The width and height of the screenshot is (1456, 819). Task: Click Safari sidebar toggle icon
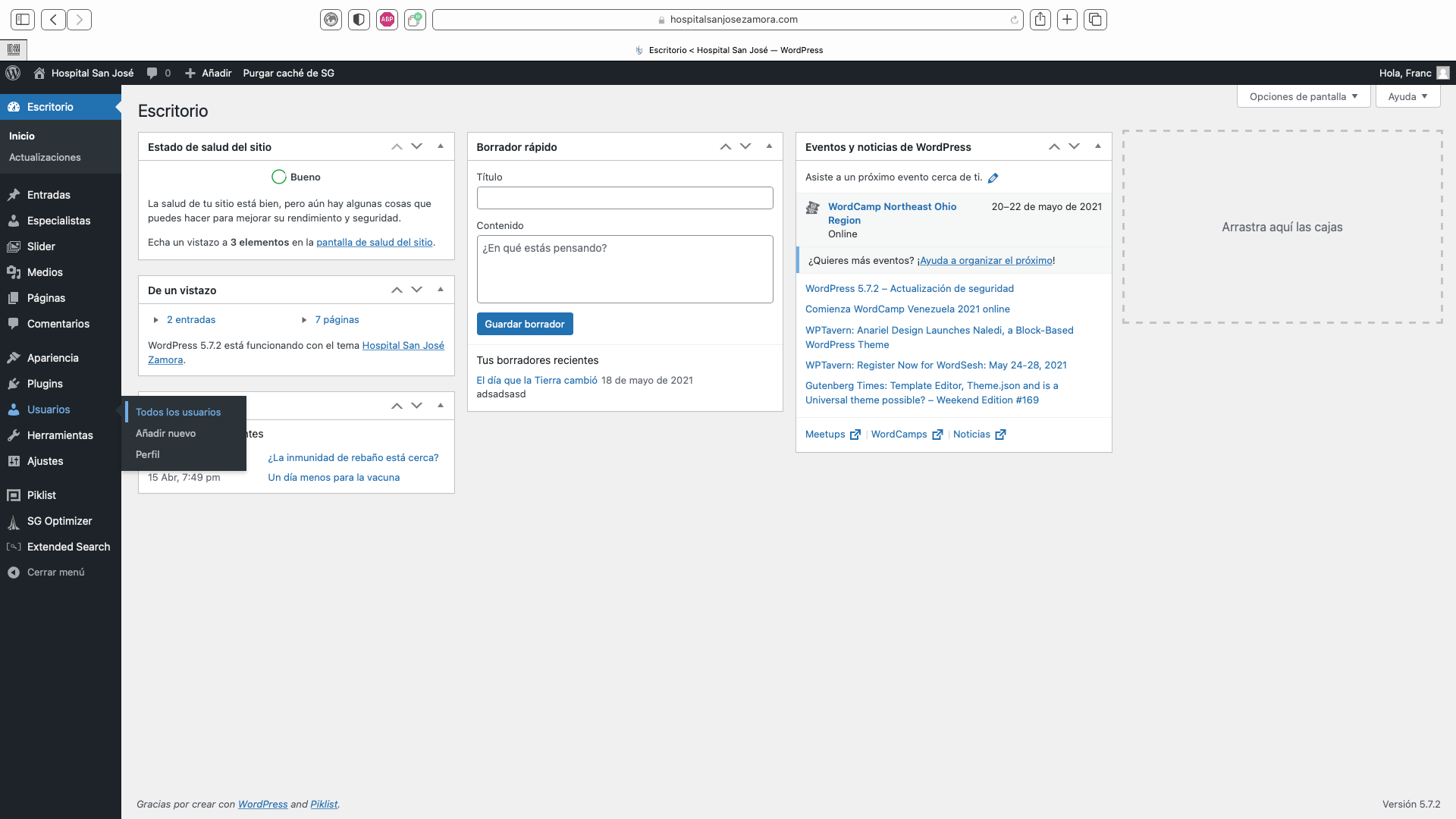(23, 20)
